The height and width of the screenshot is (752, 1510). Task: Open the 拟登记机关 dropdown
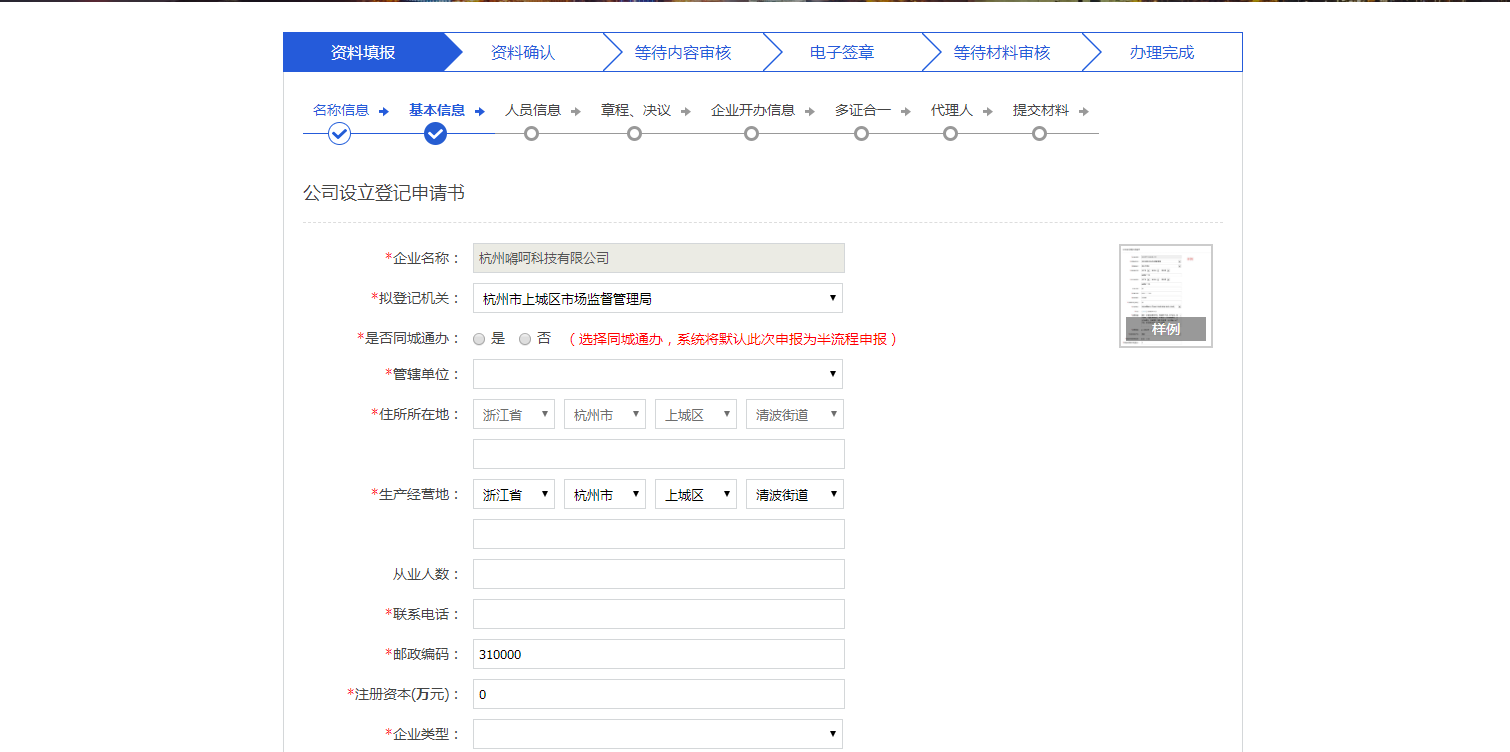click(657, 298)
